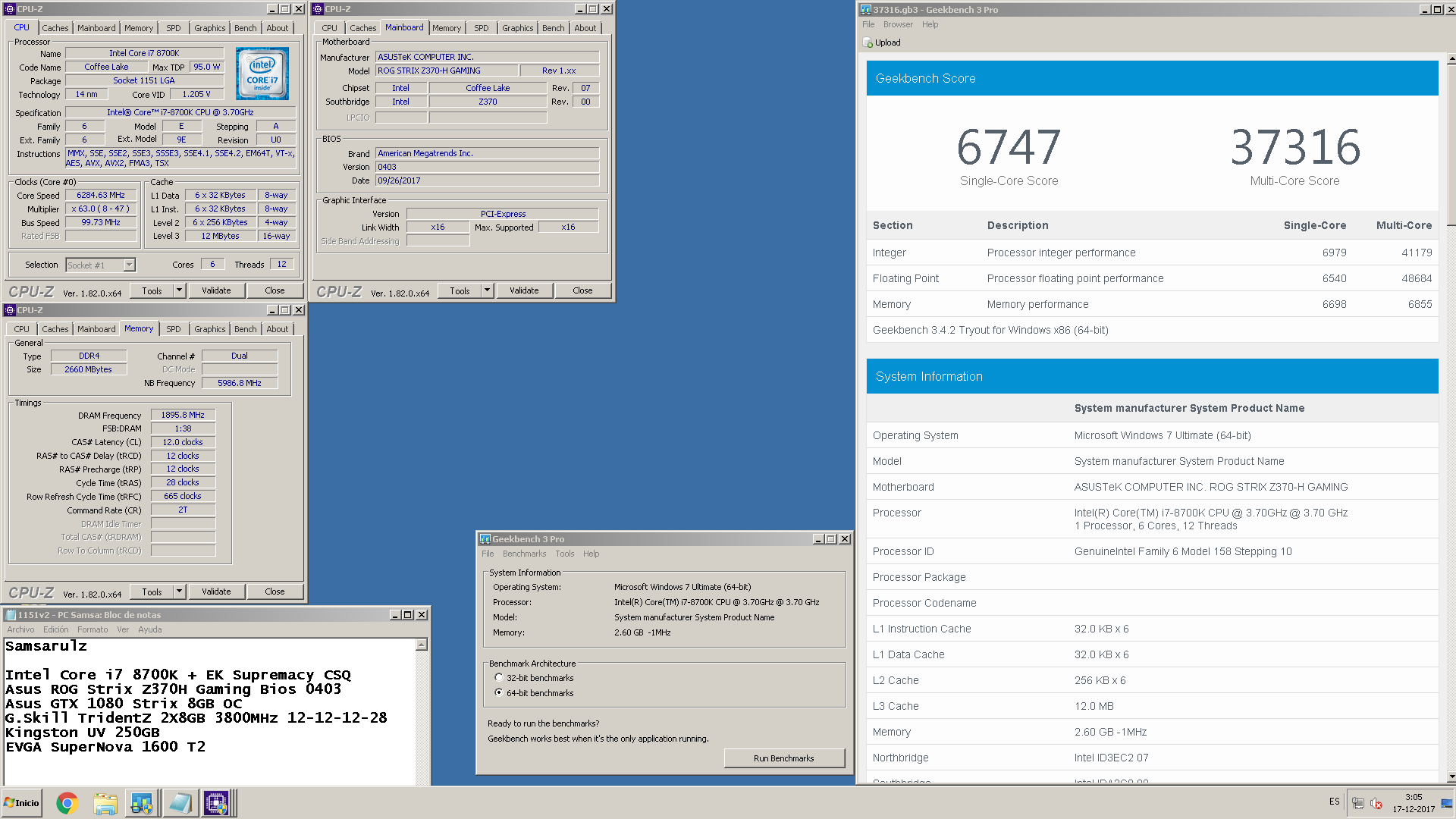Click the Single-Core Score 6747

[x=1009, y=146]
